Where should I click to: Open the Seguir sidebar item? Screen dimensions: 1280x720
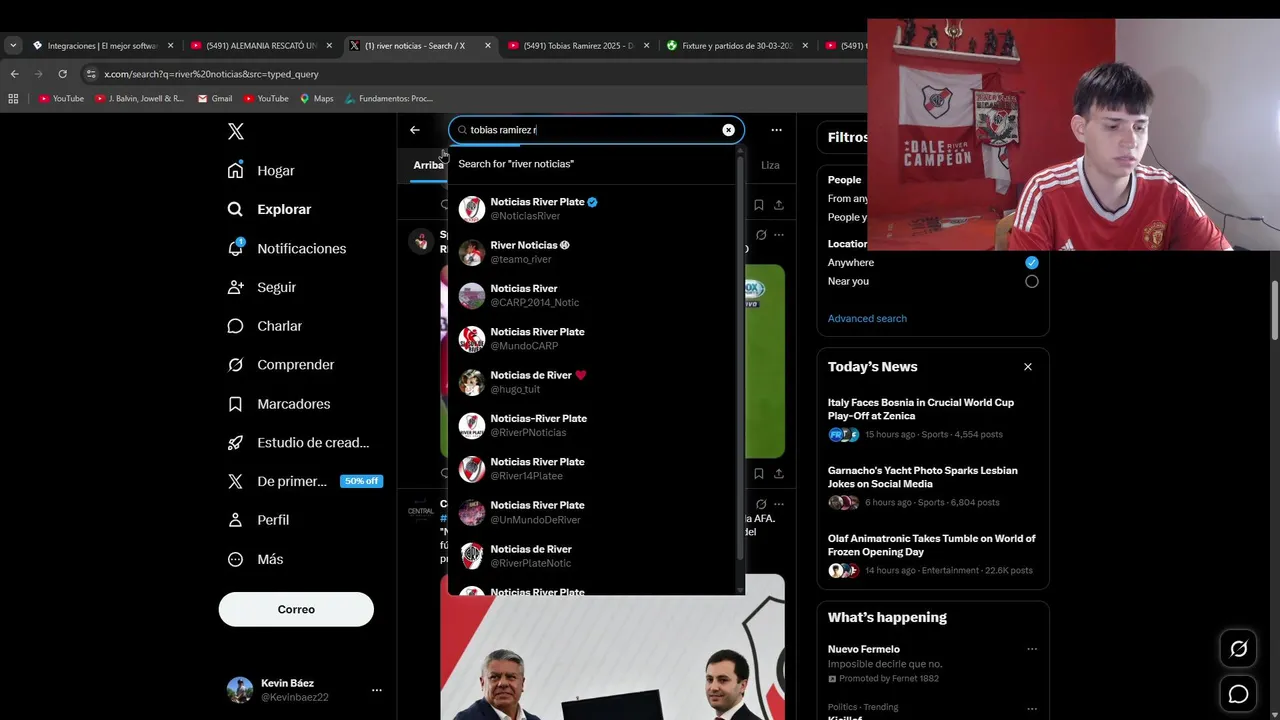[261, 288]
